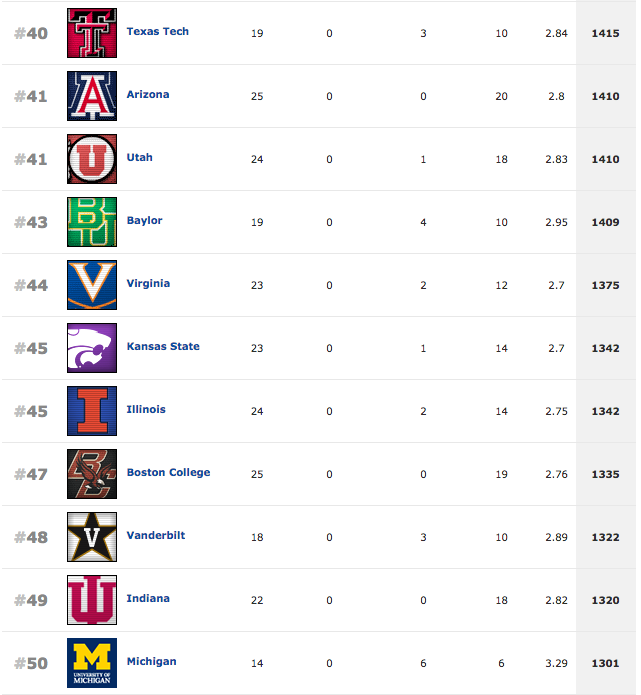Click the #44 rank for Virginia

coord(31,286)
